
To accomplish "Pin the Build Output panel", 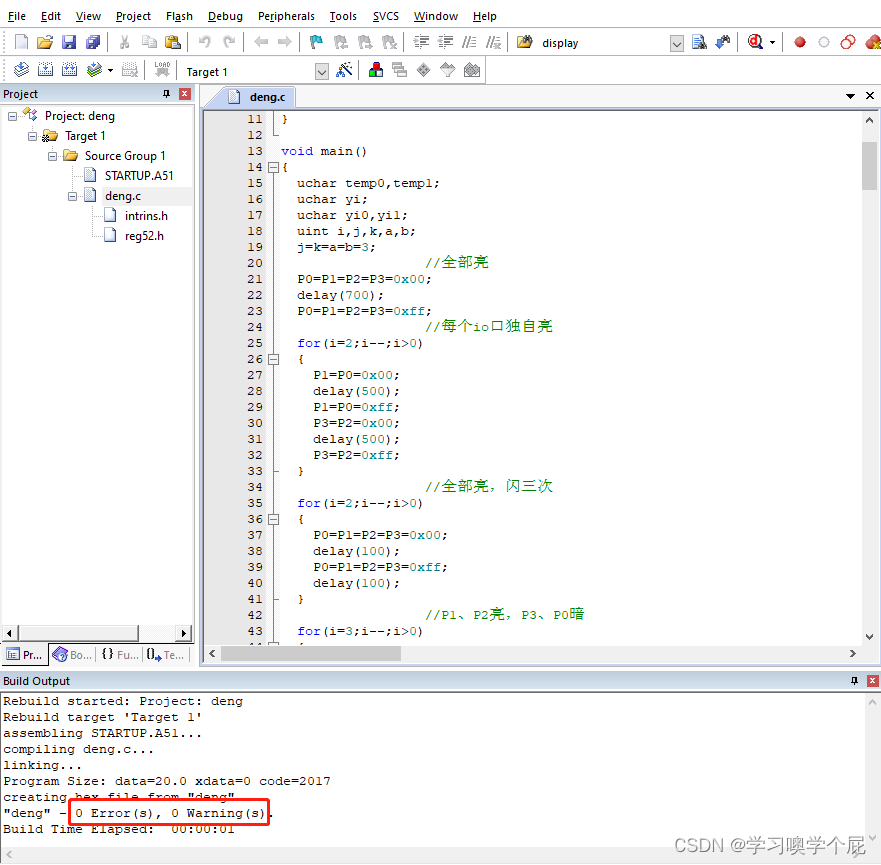I will point(854,681).
